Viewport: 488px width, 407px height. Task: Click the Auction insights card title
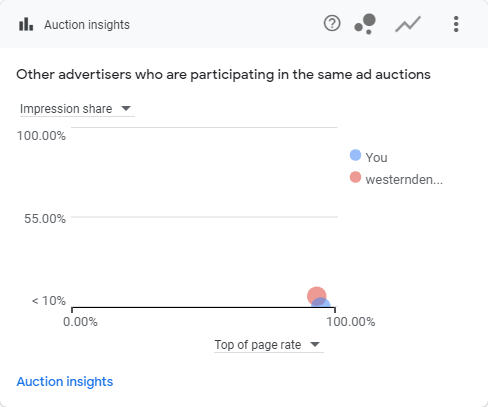tap(87, 25)
